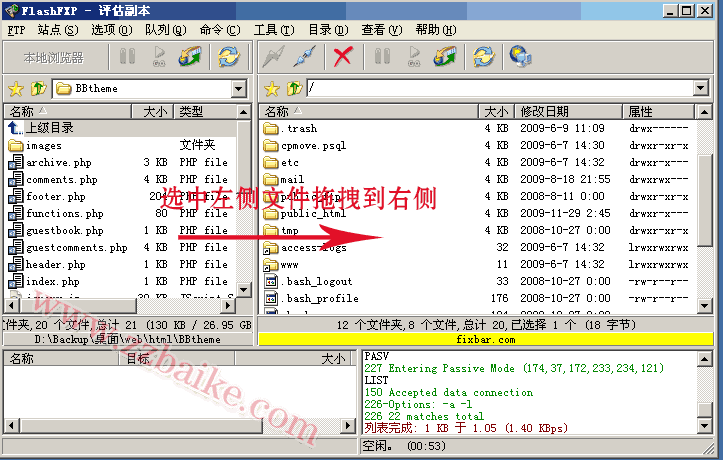Click the globe computer switch-browser icon
Viewport: 723px width, 460px height.
(x=521, y=57)
